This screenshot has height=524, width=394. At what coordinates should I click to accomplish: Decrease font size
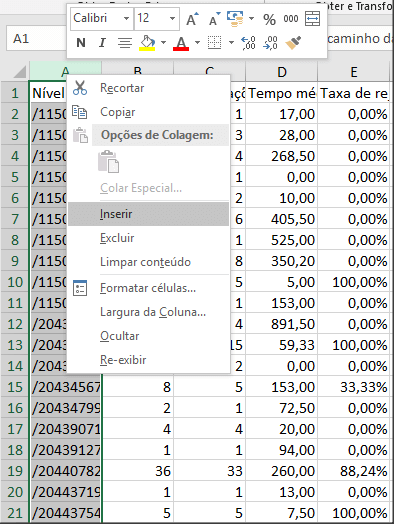(214, 19)
